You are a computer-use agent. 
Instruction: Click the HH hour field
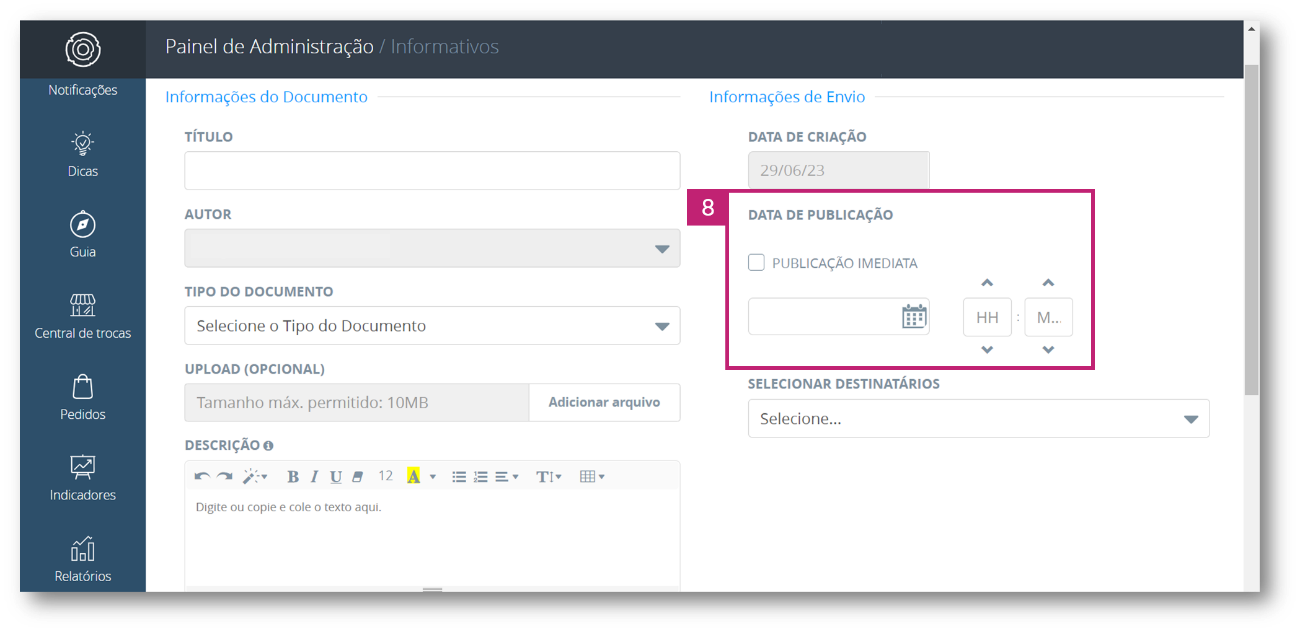(987, 317)
